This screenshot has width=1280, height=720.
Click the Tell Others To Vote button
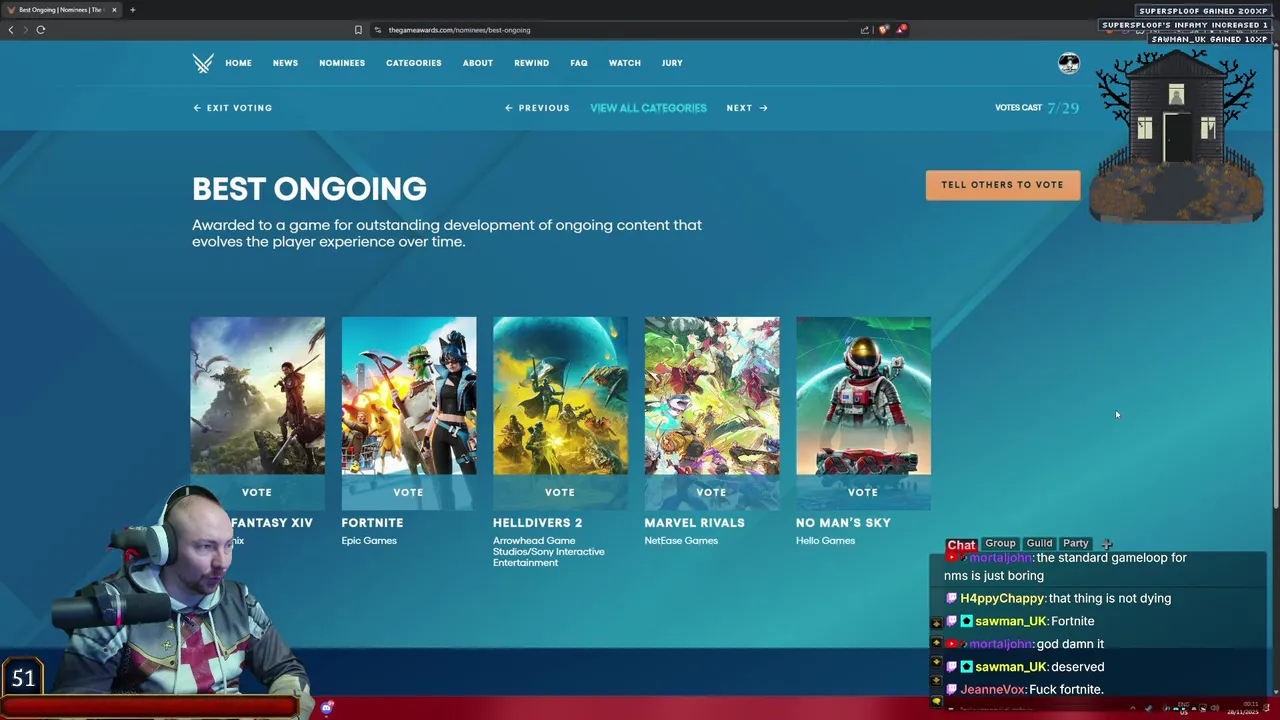point(1003,185)
